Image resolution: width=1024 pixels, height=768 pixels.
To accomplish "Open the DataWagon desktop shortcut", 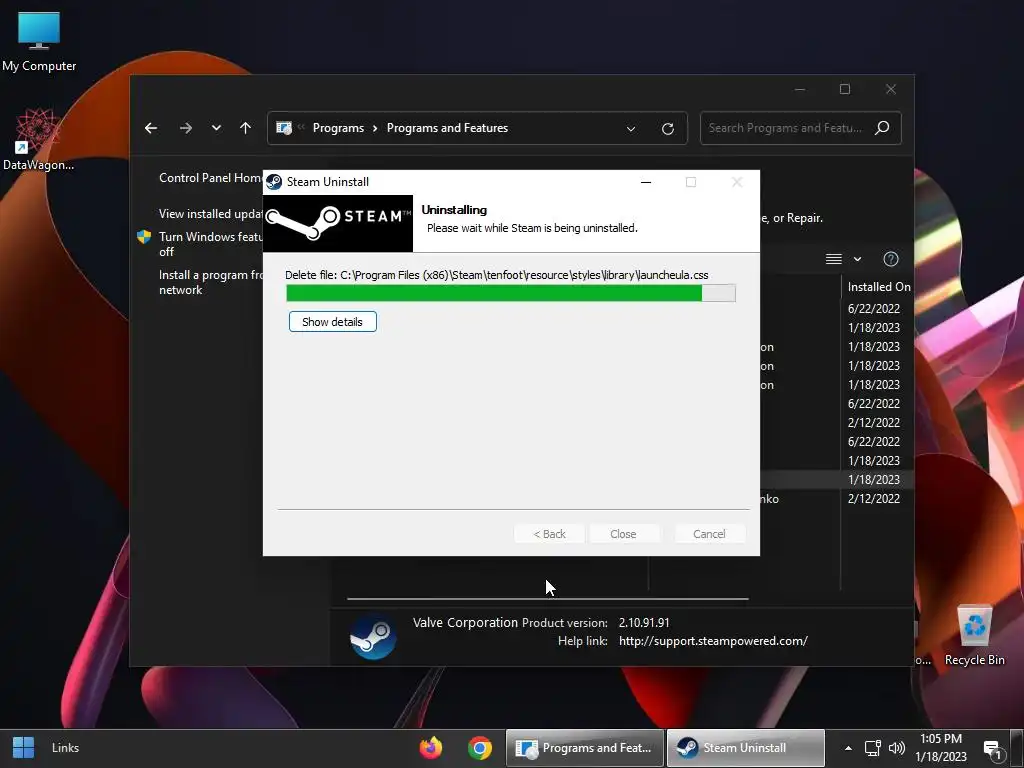I will (38, 140).
